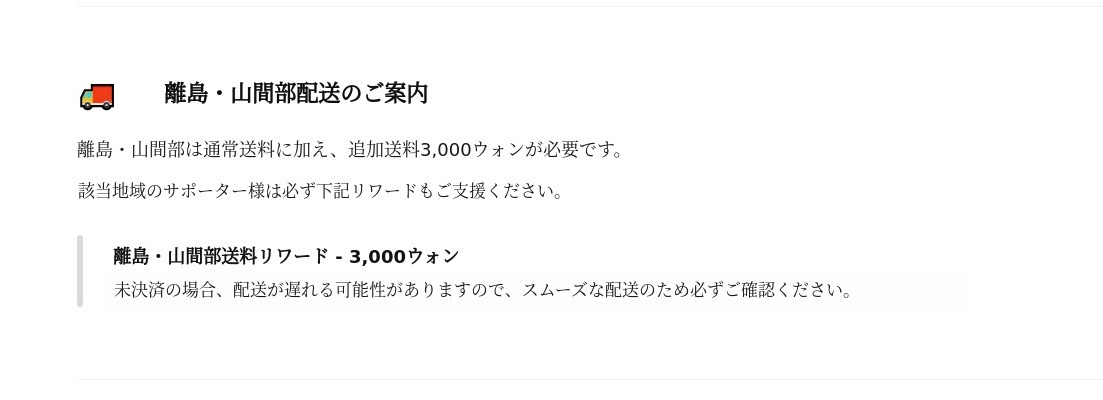This screenshot has height=400, width=1103.
Task: Click the delivery truck icon
Action: (x=97, y=97)
